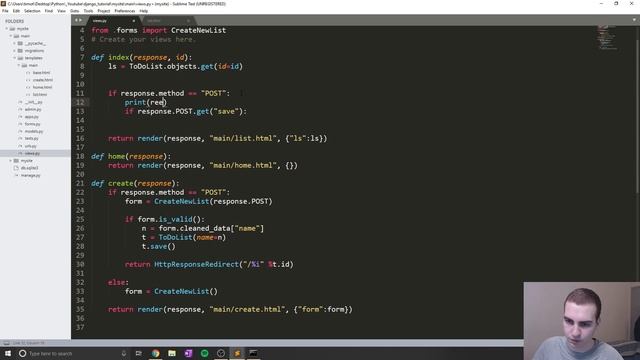Screen dimensions: 640x360
Task: Collapse the main folder inside templates
Action: pos(18,65)
